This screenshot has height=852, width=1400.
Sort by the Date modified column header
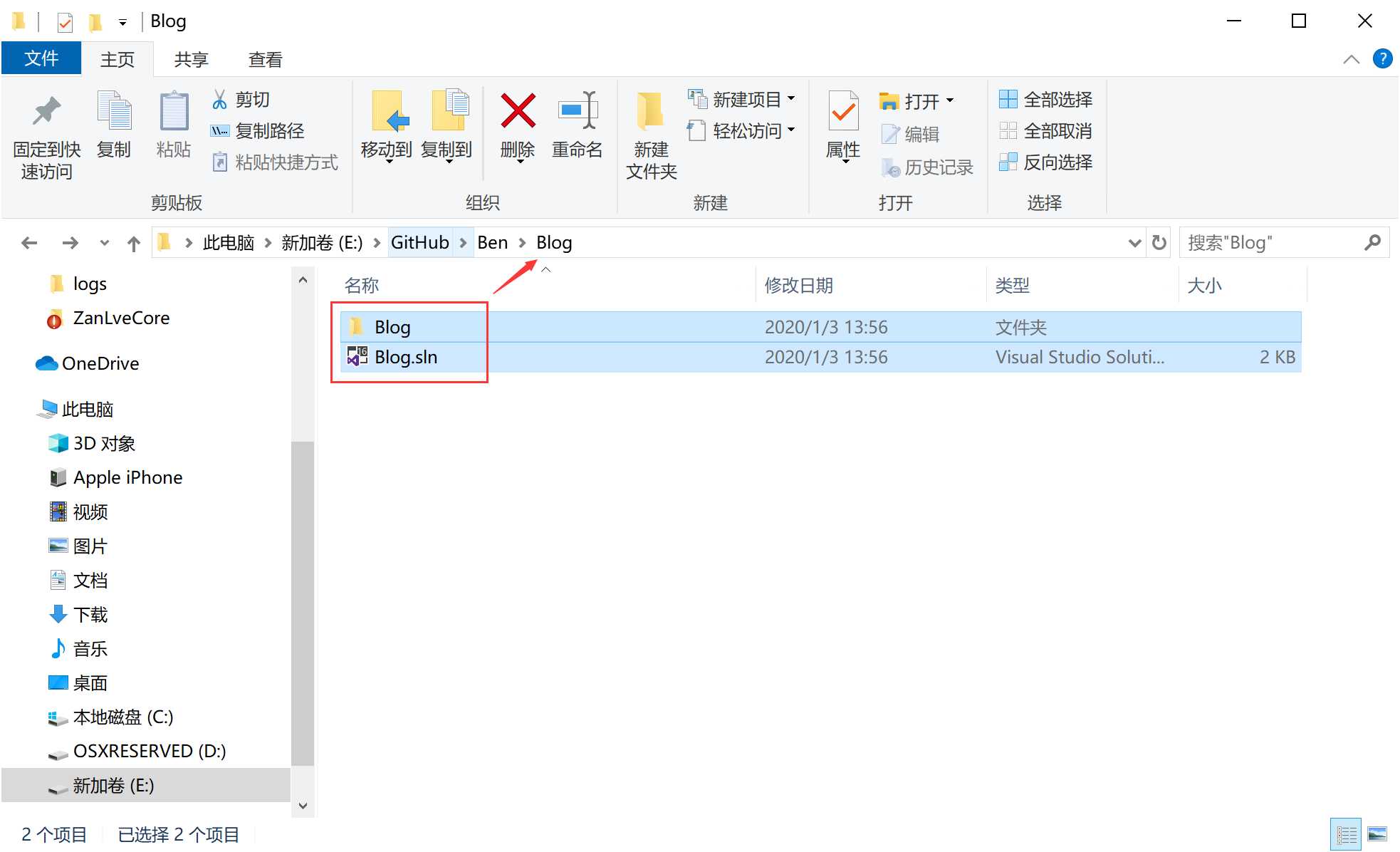pyautogui.click(x=798, y=286)
